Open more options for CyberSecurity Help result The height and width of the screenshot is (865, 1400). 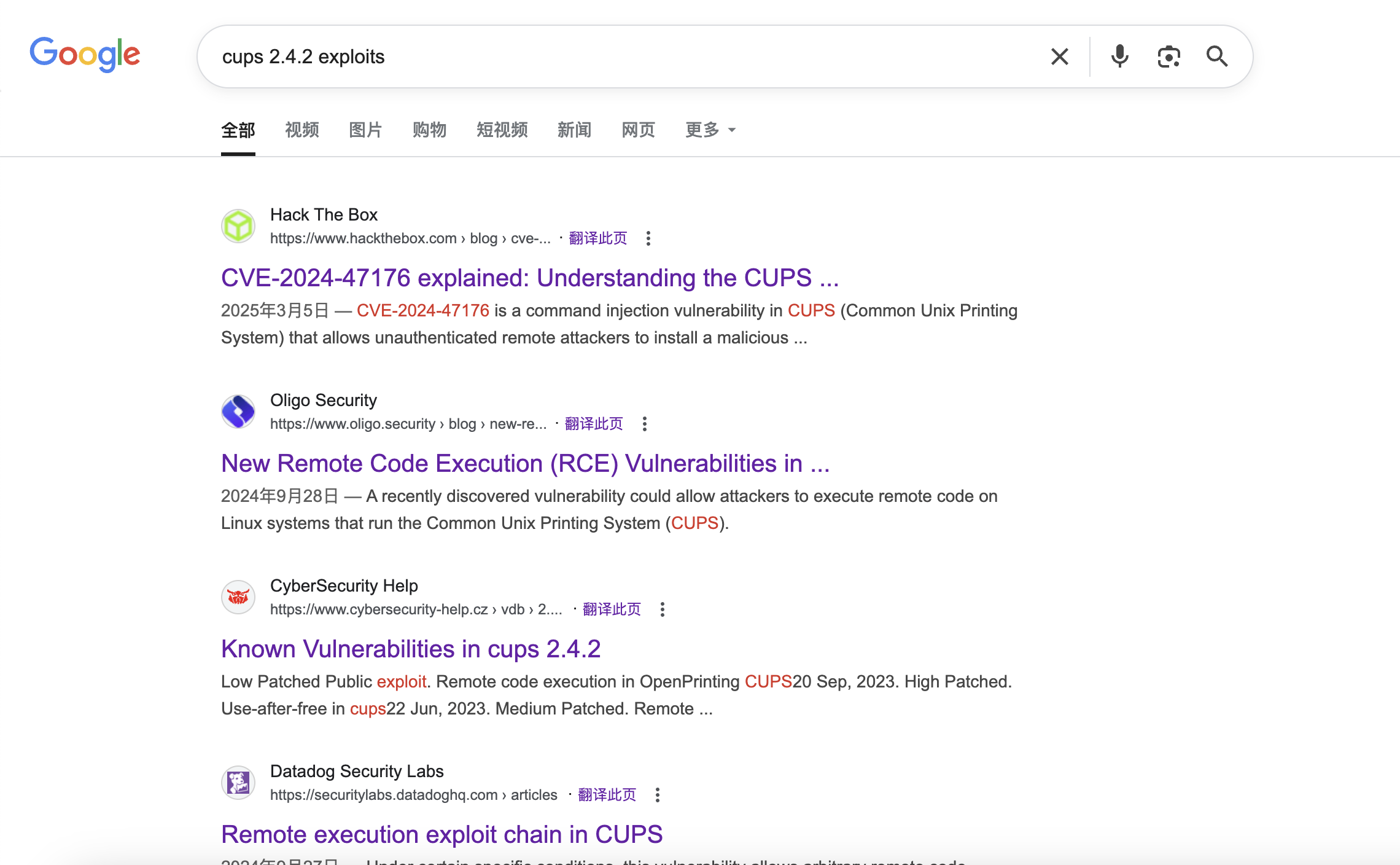(x=662, y=609)
